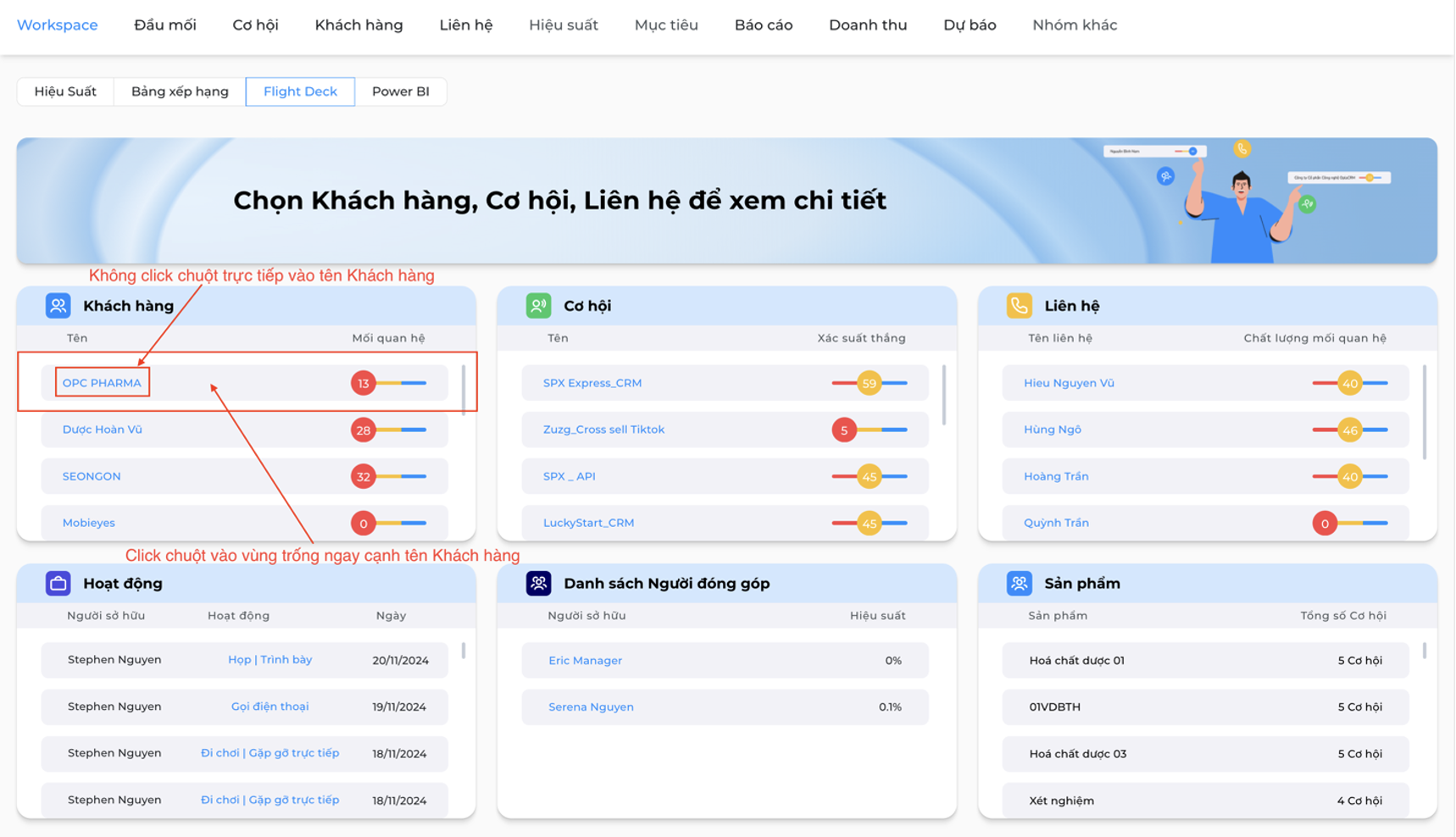1456x837 pixels.
Task: Click the green Cơ hội panel icon
Action: (538, 306)
